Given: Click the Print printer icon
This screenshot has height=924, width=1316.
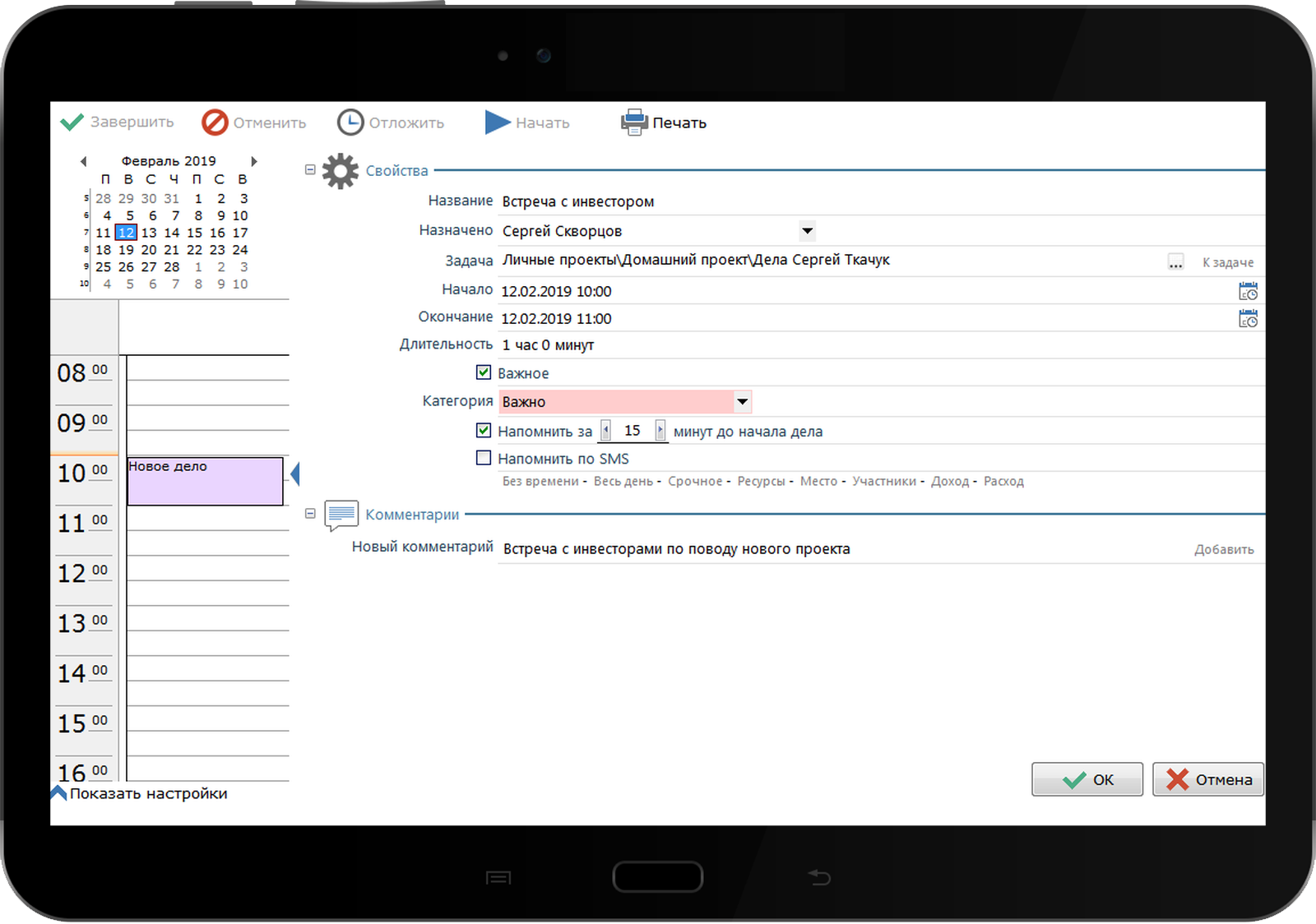Looking at the screenshot, I should pos(634,122).
